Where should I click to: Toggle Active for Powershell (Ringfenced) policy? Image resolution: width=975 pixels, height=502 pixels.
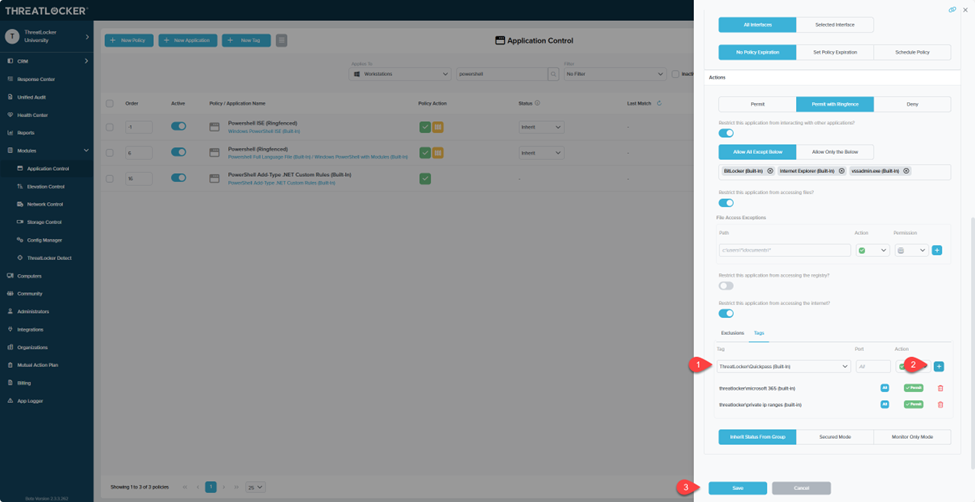coord(178,152)
